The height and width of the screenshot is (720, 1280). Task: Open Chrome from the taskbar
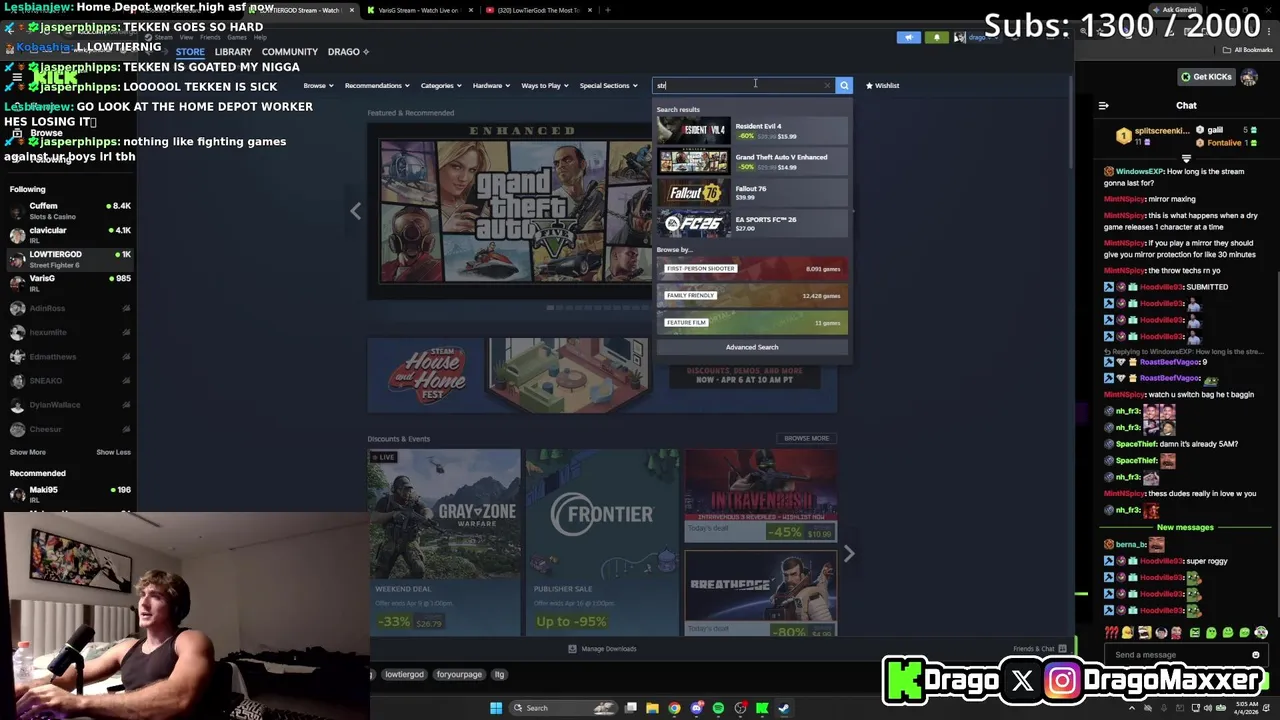[x=674, y=708]
